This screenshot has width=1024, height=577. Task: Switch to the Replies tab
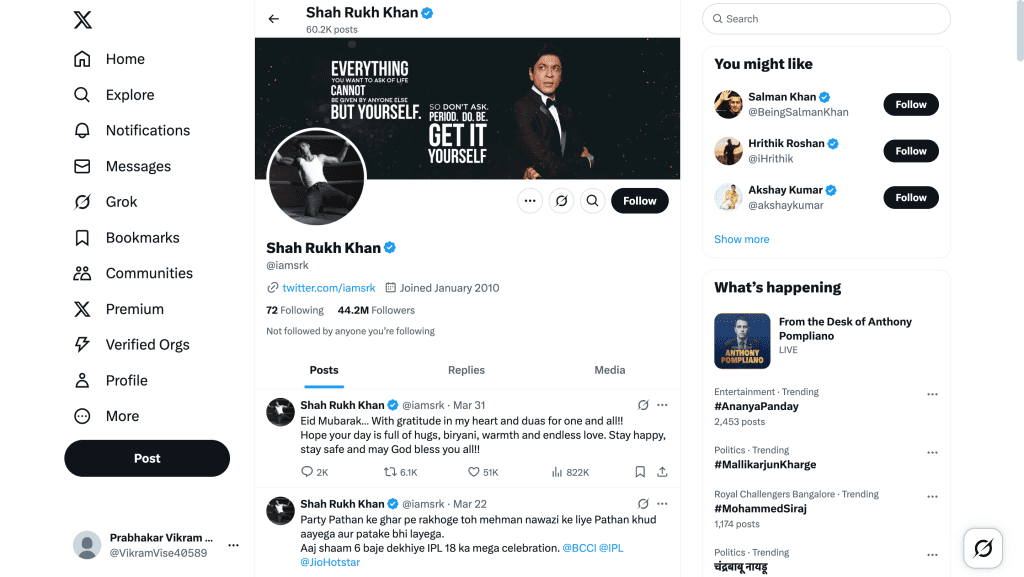click(466, 370)
